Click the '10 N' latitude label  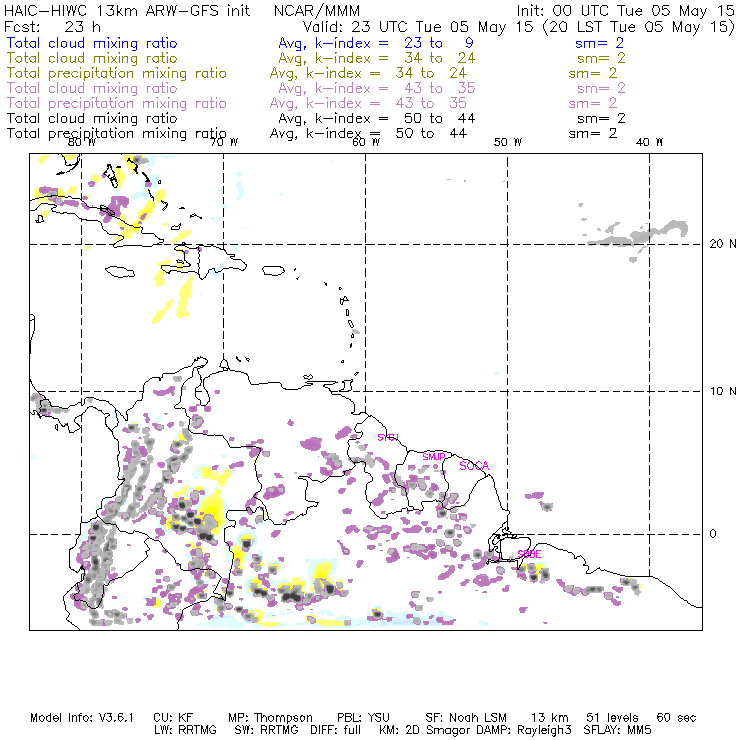723,391
